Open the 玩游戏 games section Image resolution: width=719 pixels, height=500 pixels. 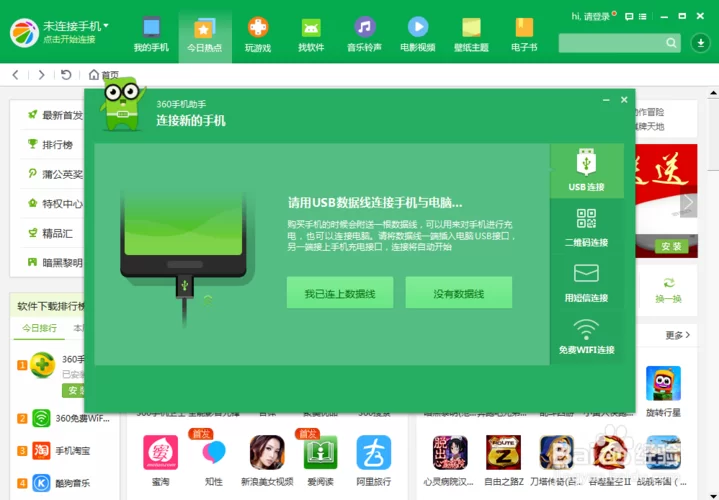258,35
